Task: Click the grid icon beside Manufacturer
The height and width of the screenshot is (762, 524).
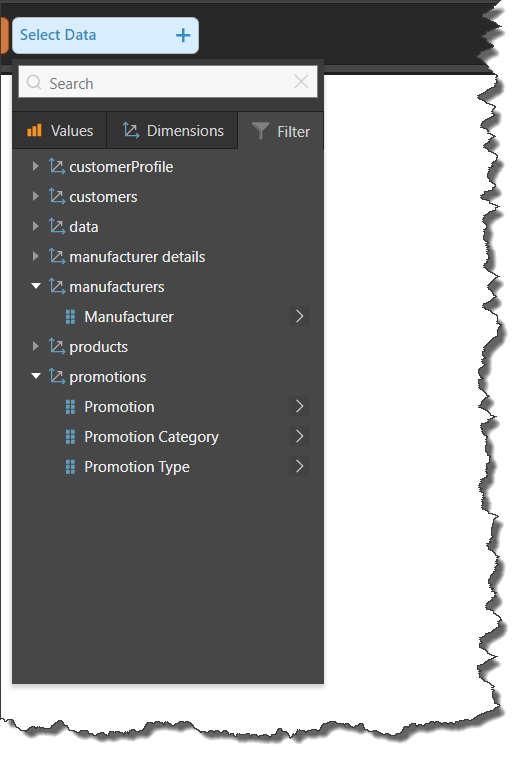Action: [x=70, y=317]
